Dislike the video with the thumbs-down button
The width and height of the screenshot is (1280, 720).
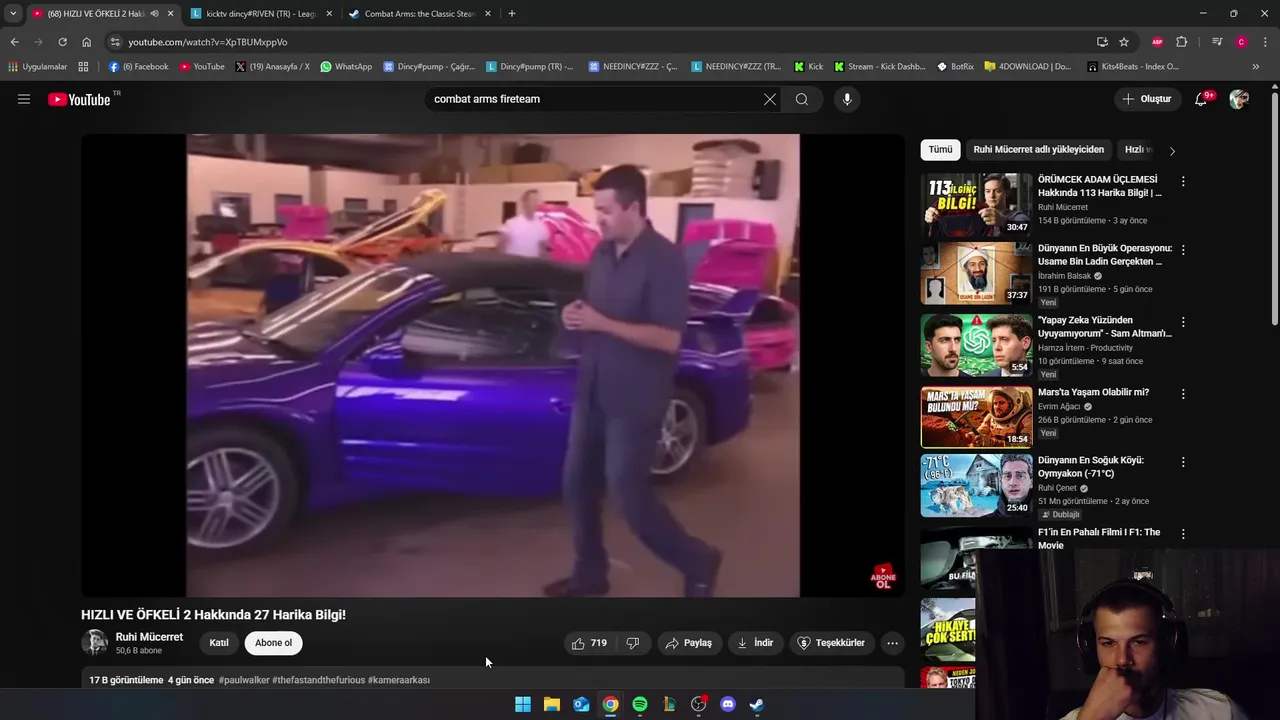633,643
